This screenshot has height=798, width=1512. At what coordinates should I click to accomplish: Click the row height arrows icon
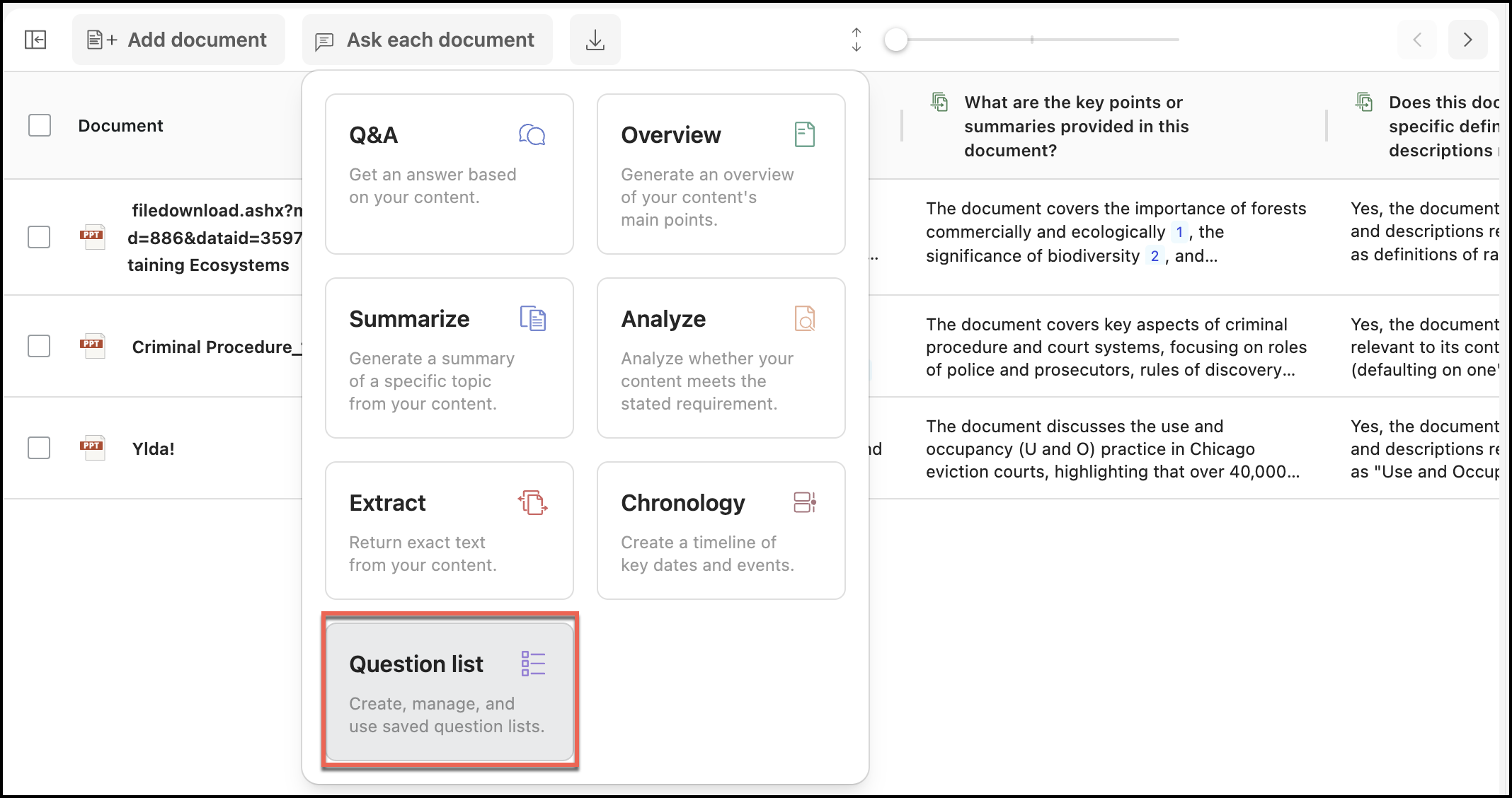click(857, 40)
